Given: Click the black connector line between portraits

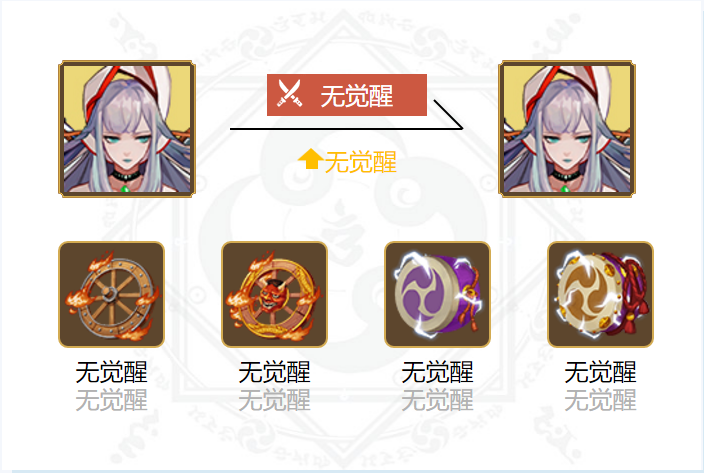Looking at the screenshot, I should (346, 129).
